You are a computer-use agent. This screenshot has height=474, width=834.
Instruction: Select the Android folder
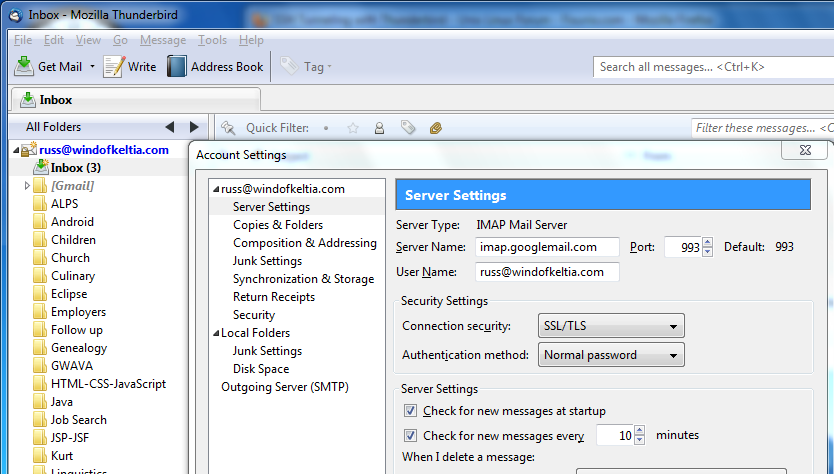(72, 222)
